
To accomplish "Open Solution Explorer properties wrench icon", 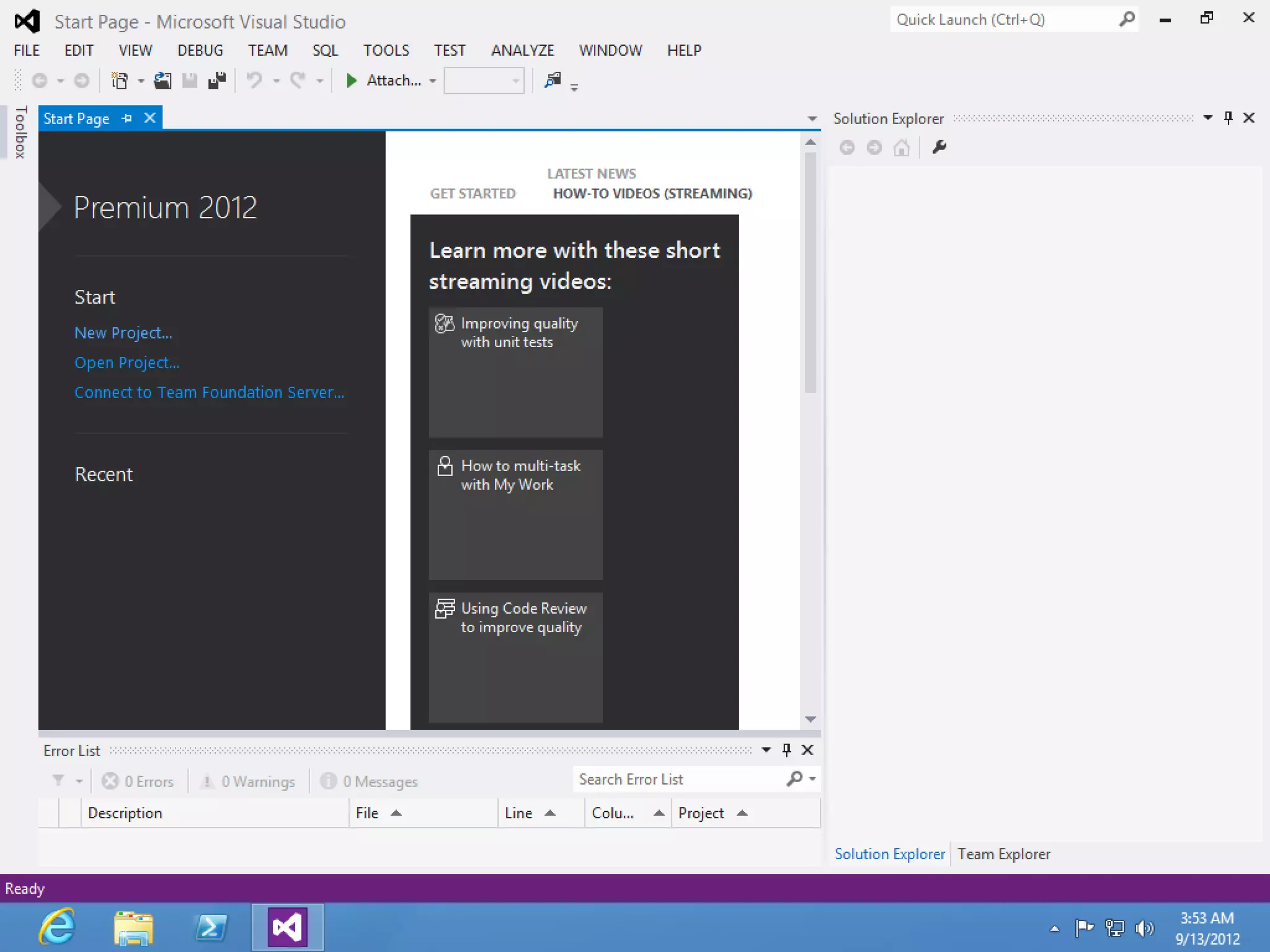I will (939, 148).
